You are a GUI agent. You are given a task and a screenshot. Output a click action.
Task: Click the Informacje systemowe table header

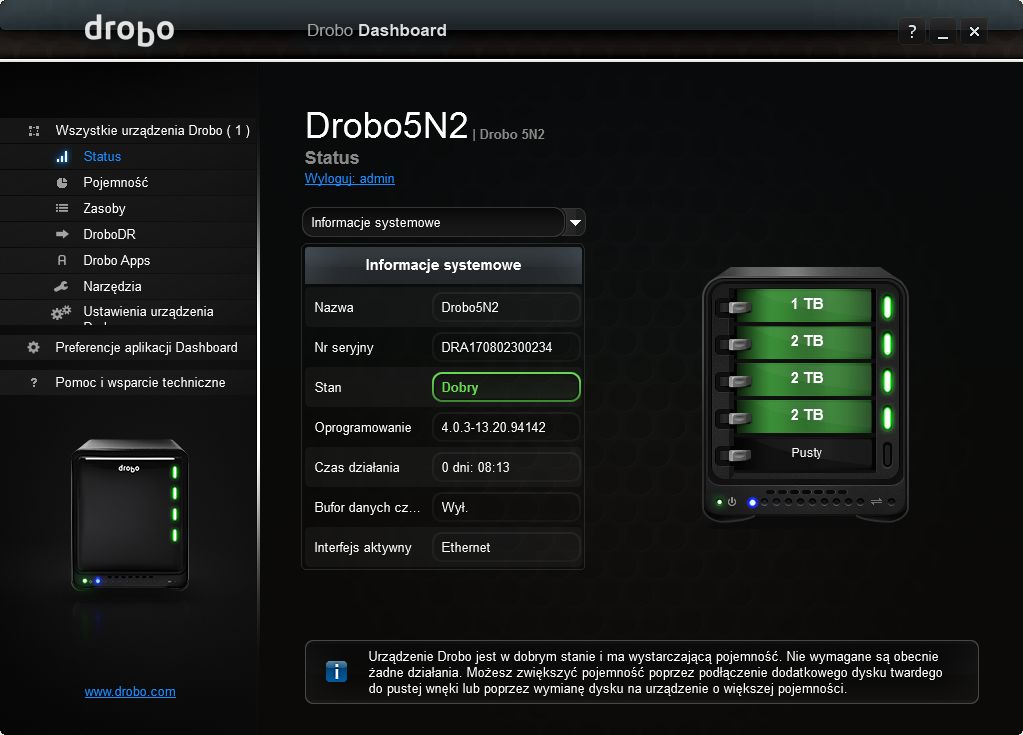click(x=443, y=265)
